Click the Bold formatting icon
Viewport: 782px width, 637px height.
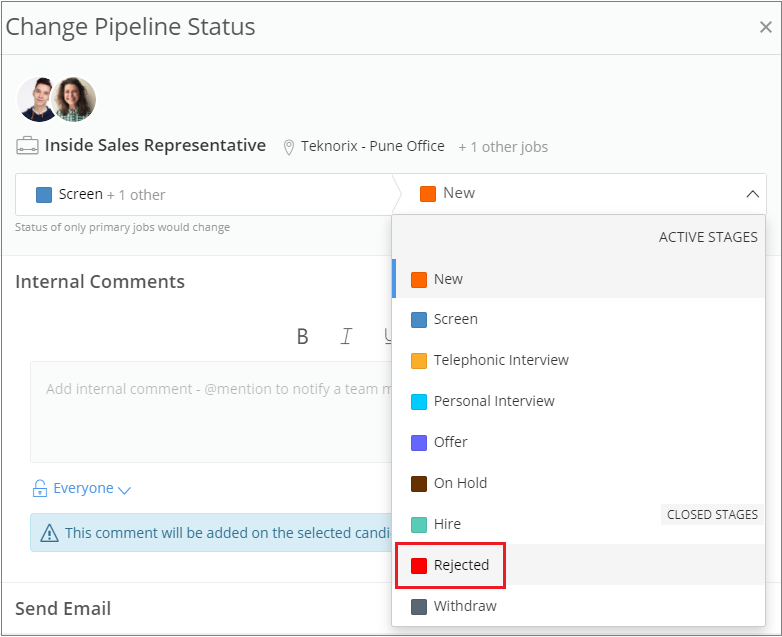[302, 337]
